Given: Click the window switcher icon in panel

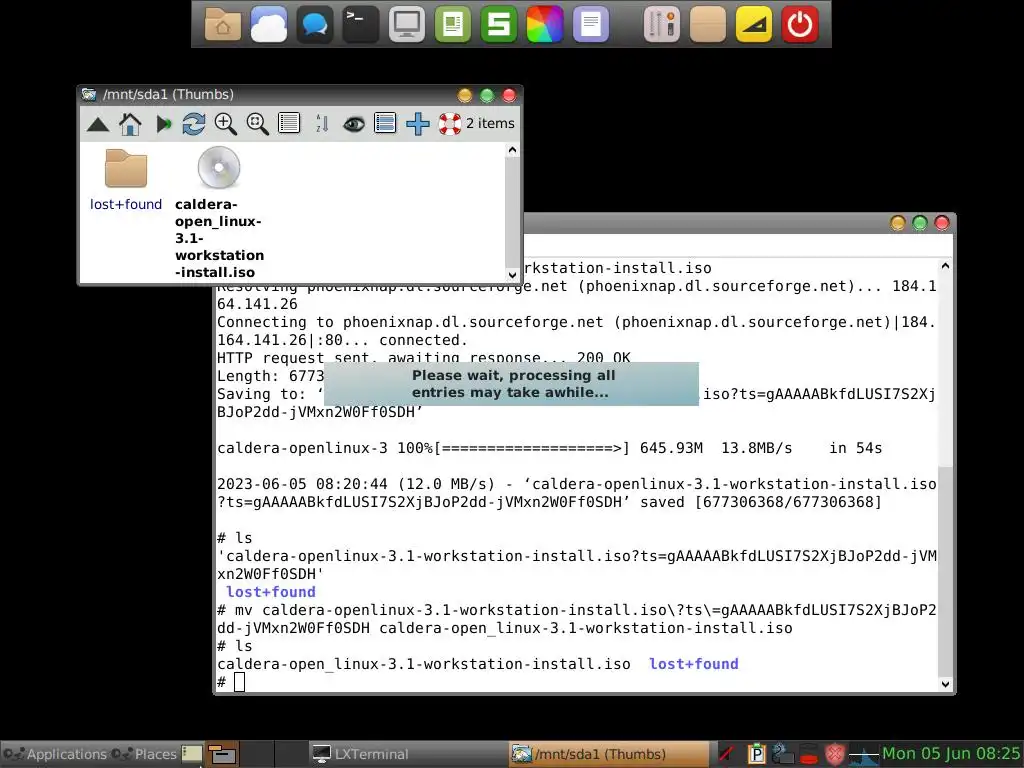Looking at the screenshot, I should (222, 754).
